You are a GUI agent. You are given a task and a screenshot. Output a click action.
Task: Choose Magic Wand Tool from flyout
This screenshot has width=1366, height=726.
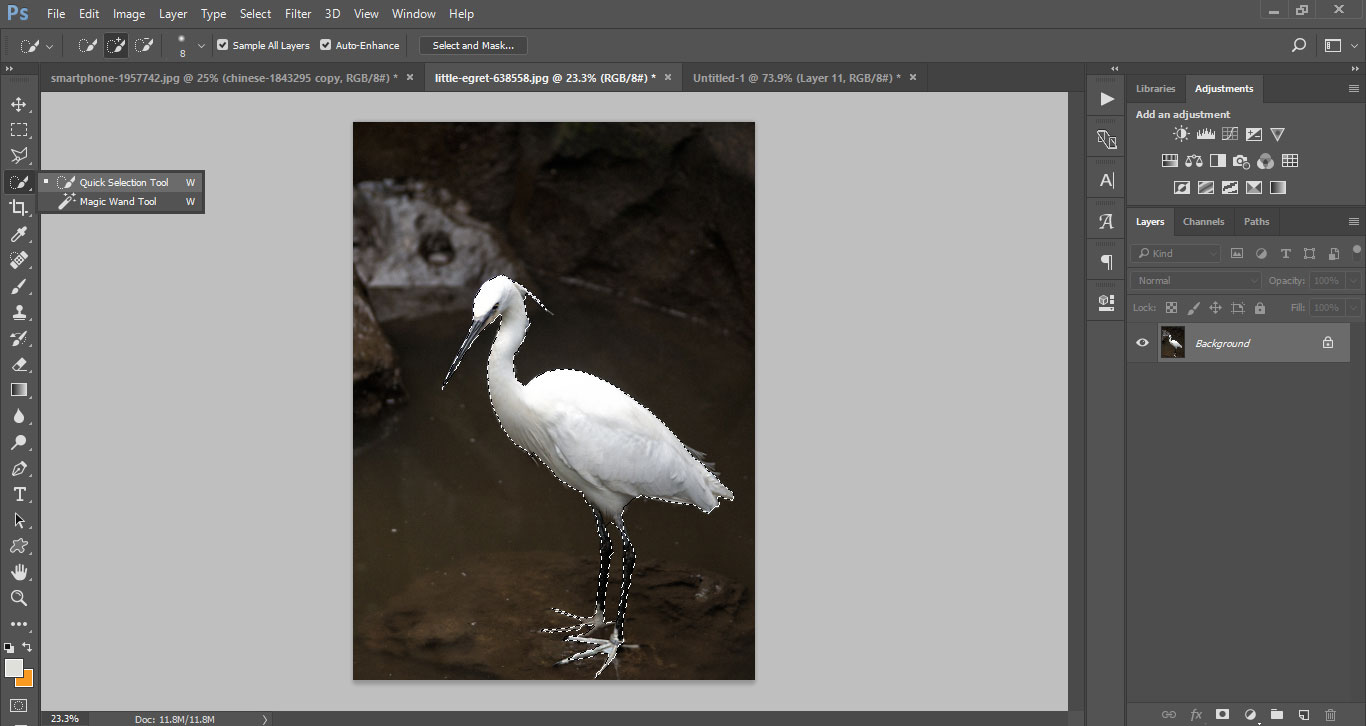(x=121, y=201)
